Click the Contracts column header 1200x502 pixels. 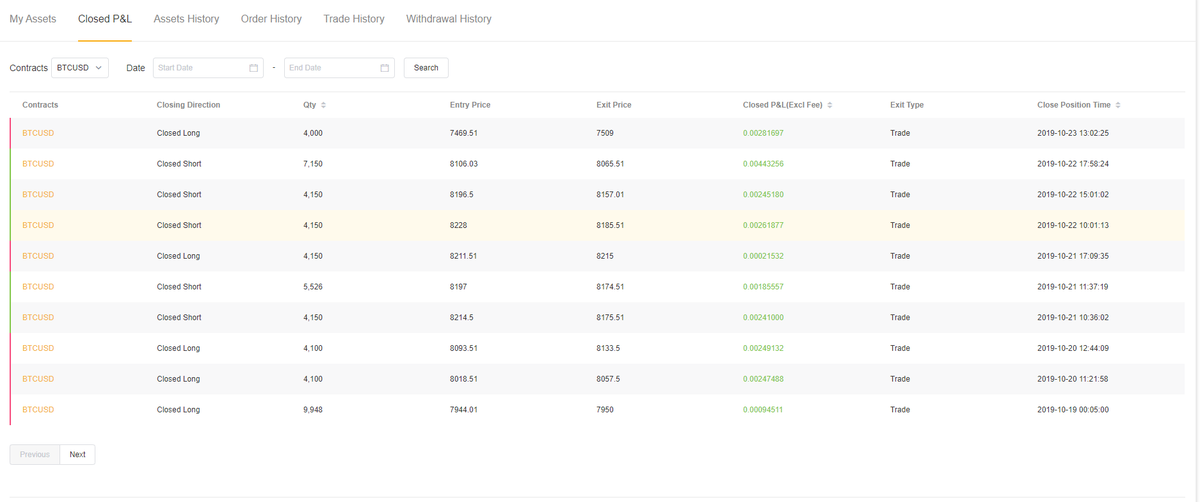pos(40,105)
